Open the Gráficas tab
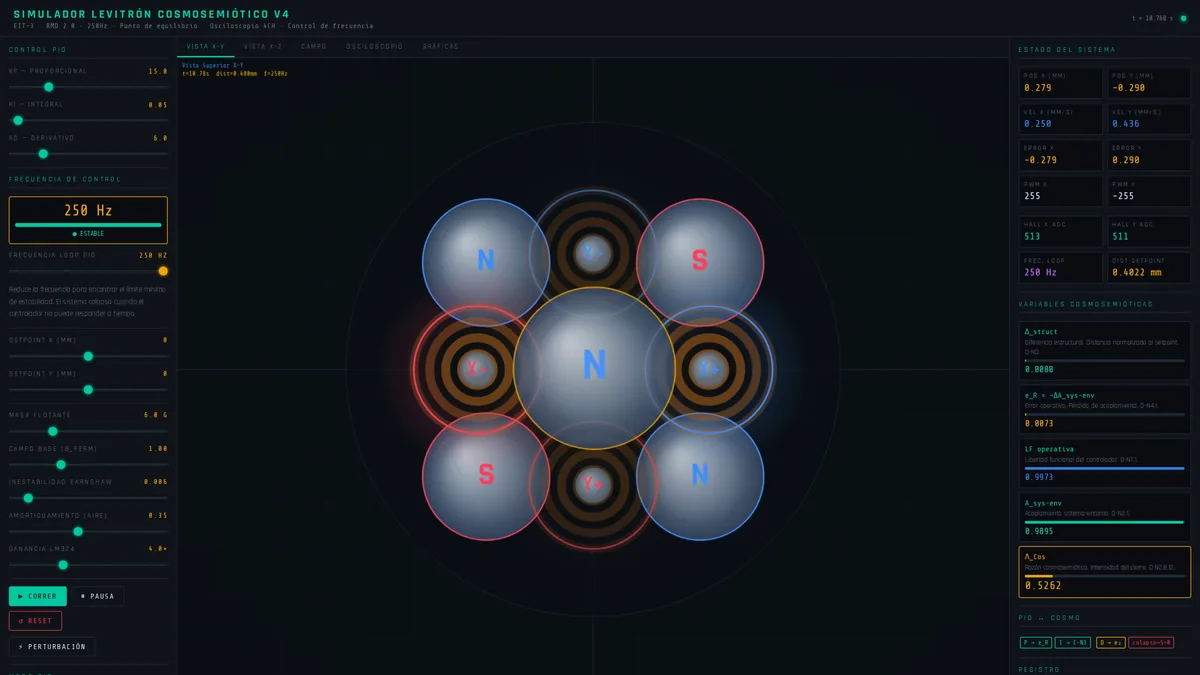Screen dimensions: 1200x675 (x=441, y=46)
